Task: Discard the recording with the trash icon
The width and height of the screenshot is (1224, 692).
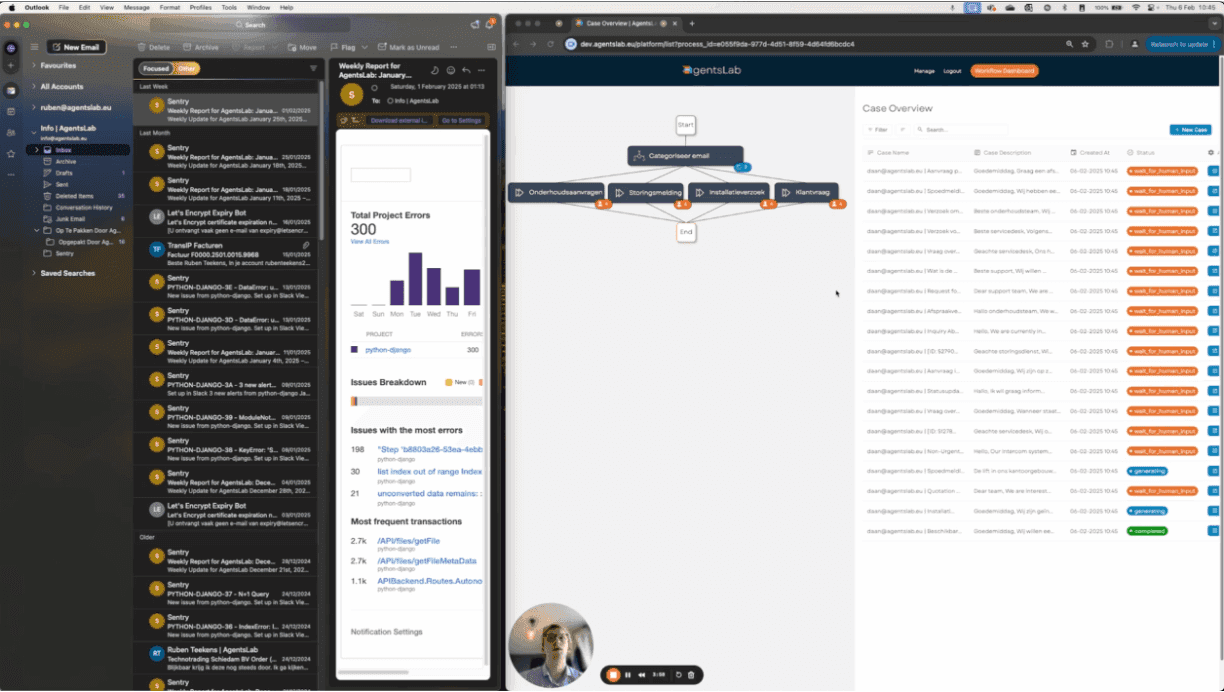Action: (690, 675)
